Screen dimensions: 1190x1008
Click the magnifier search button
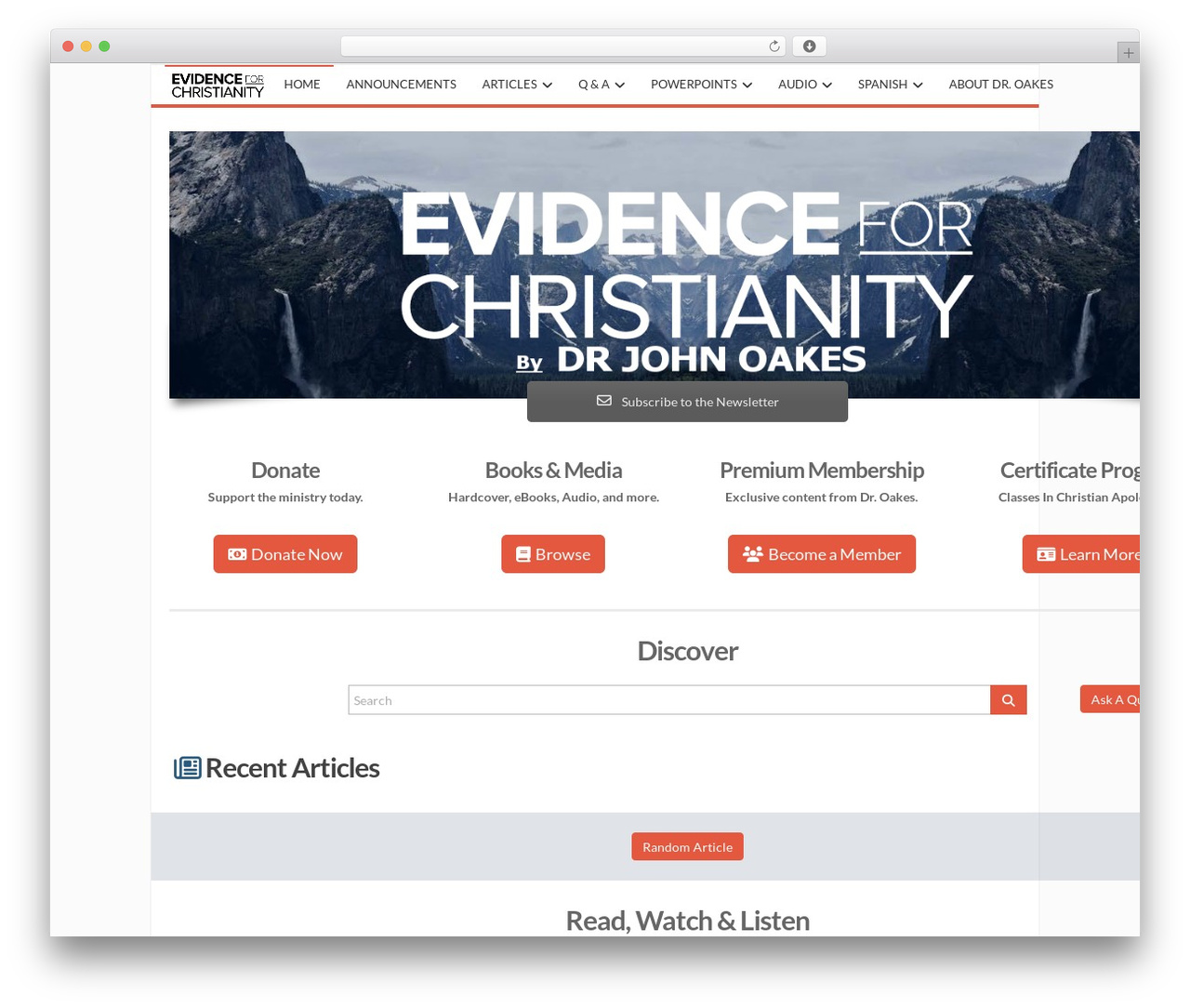click(1009, 700)
